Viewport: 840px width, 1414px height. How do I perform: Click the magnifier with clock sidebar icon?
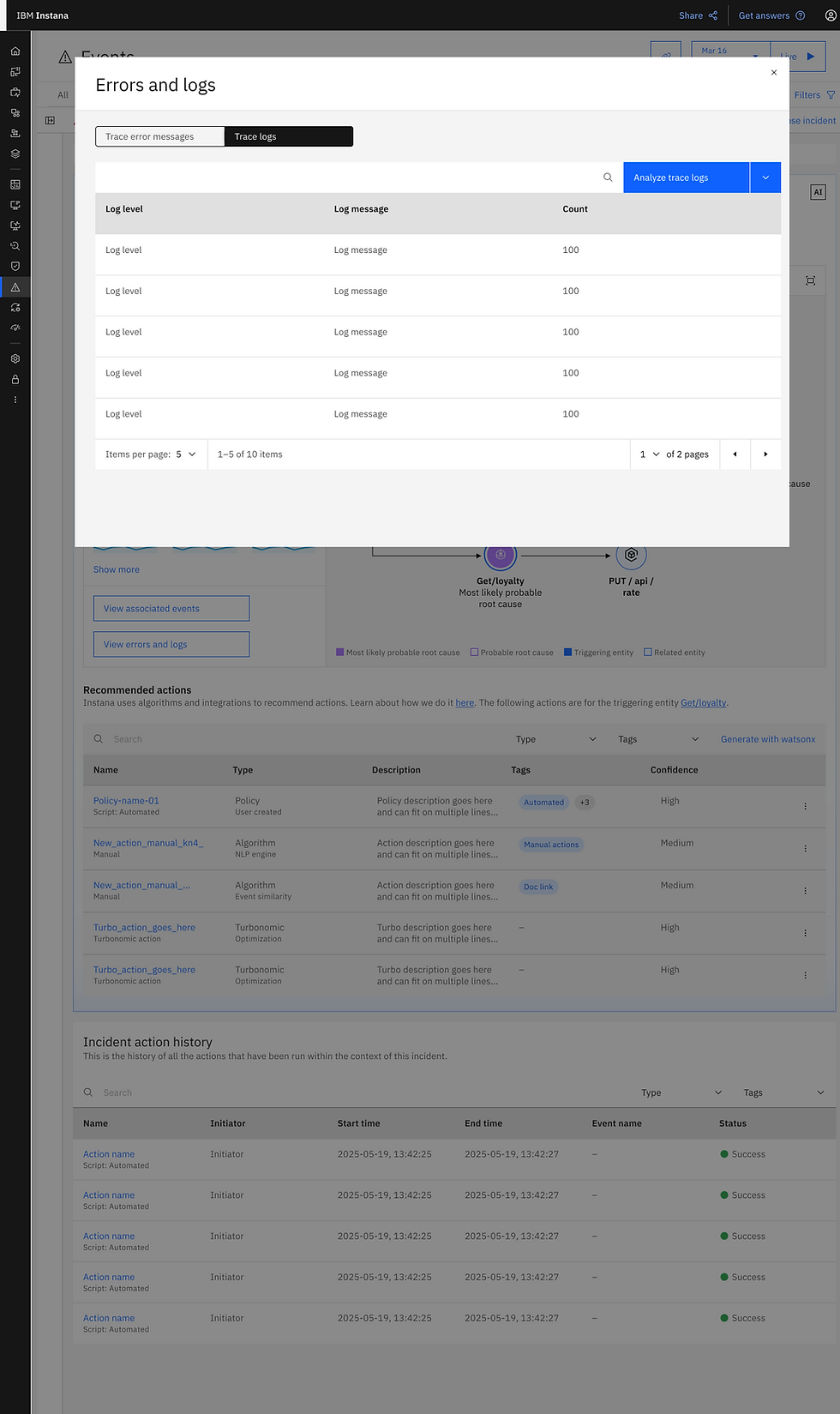(15, 246)
